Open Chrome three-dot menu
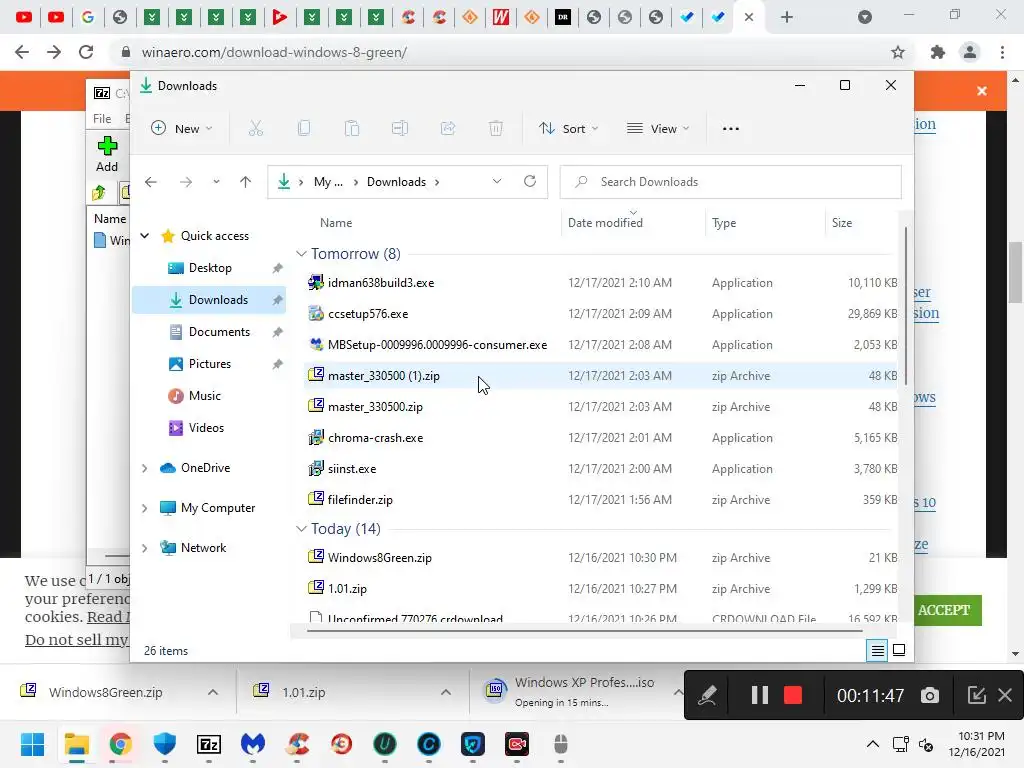This screenshot has width=1024, height=768. (1002, 52)
